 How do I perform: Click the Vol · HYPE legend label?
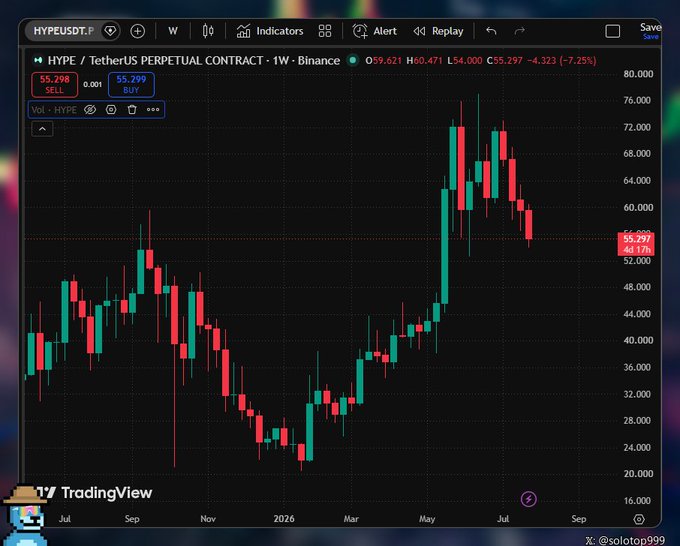[54, 110]
